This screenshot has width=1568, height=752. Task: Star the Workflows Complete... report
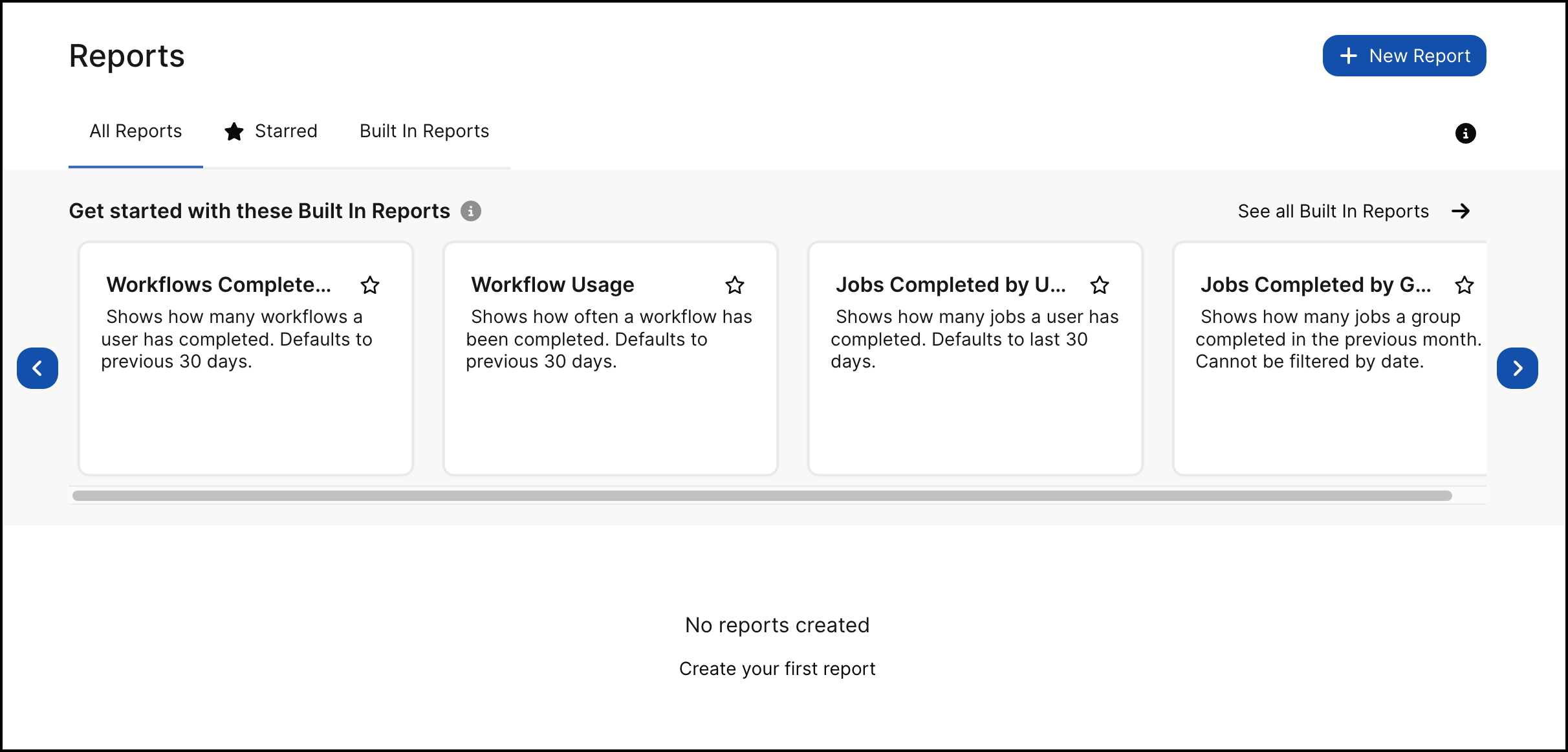[x=370, y=285]
